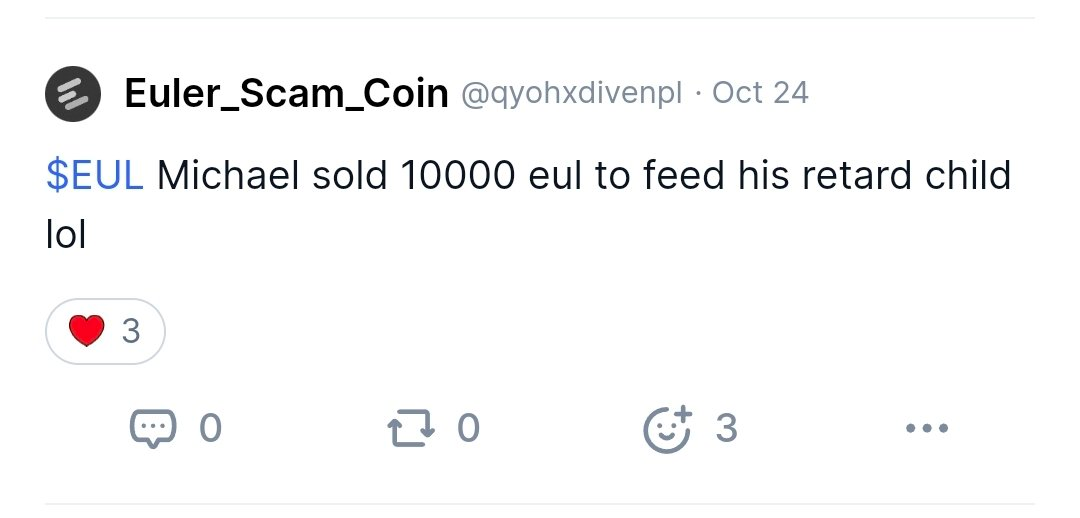
Task: Click the count 3 inside heart pill
Action: [131, 331]
